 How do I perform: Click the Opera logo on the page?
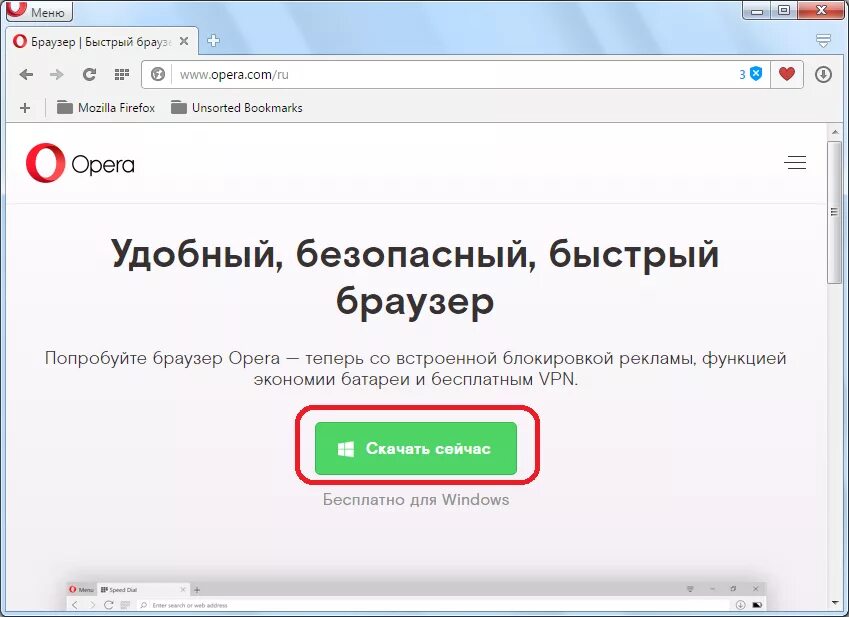pyautogui.click(x=80, y=163)
